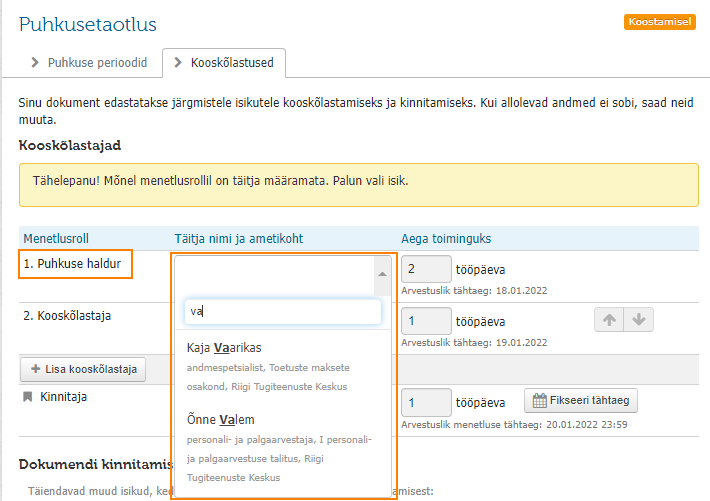
Task: Click Puhkuse haldur working days field
Action: [x=426, y=269]
